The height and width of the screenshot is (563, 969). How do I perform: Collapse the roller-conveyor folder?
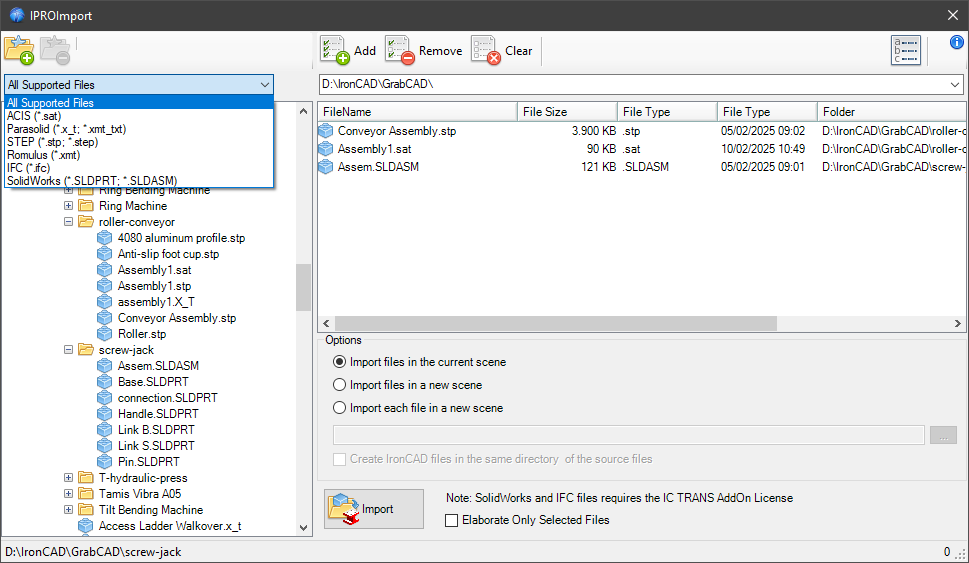tap(69, 221)
